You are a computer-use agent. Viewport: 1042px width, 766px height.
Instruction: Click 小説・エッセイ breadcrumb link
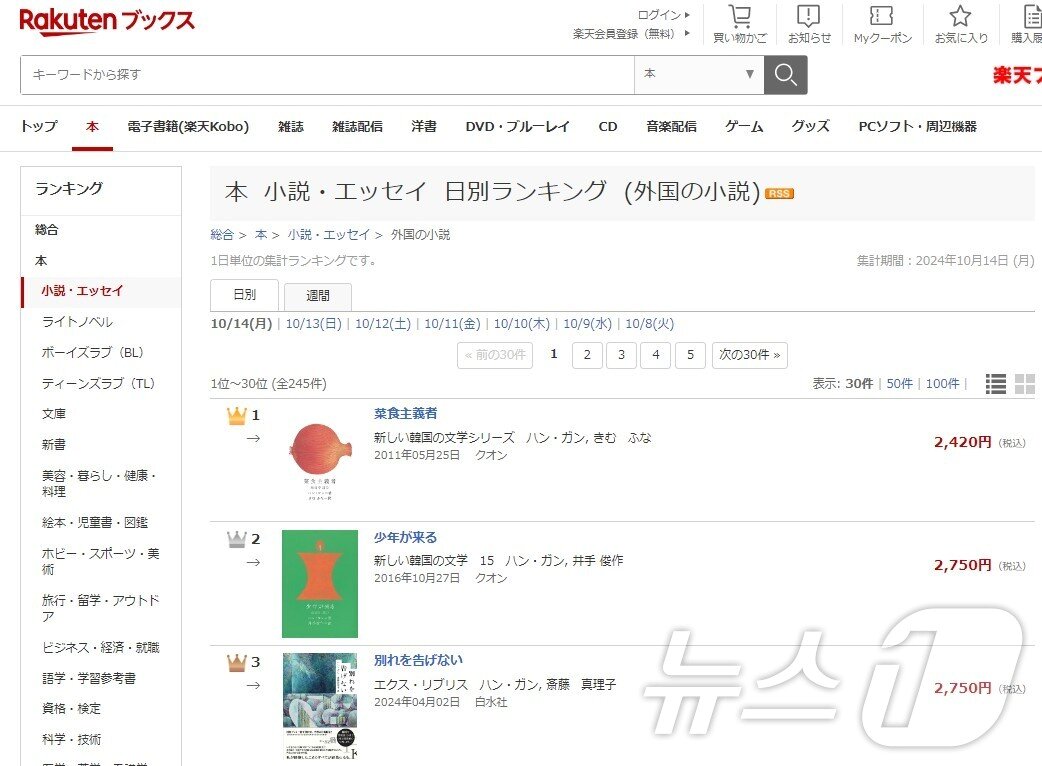[x=328, y=235]
